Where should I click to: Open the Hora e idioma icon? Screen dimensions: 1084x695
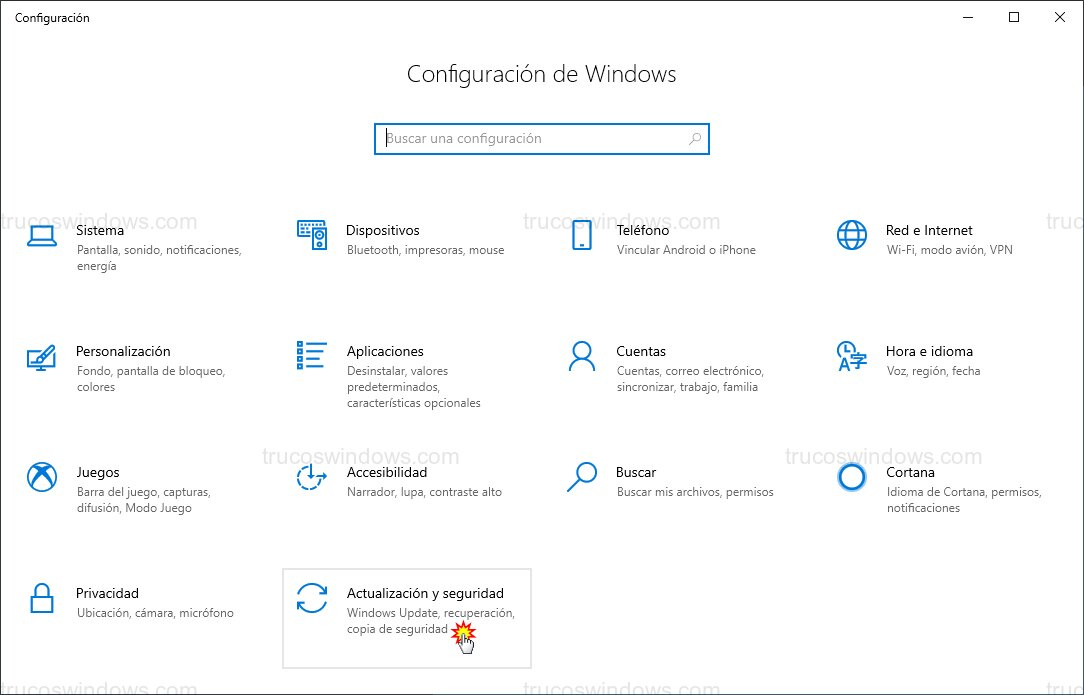851,357
